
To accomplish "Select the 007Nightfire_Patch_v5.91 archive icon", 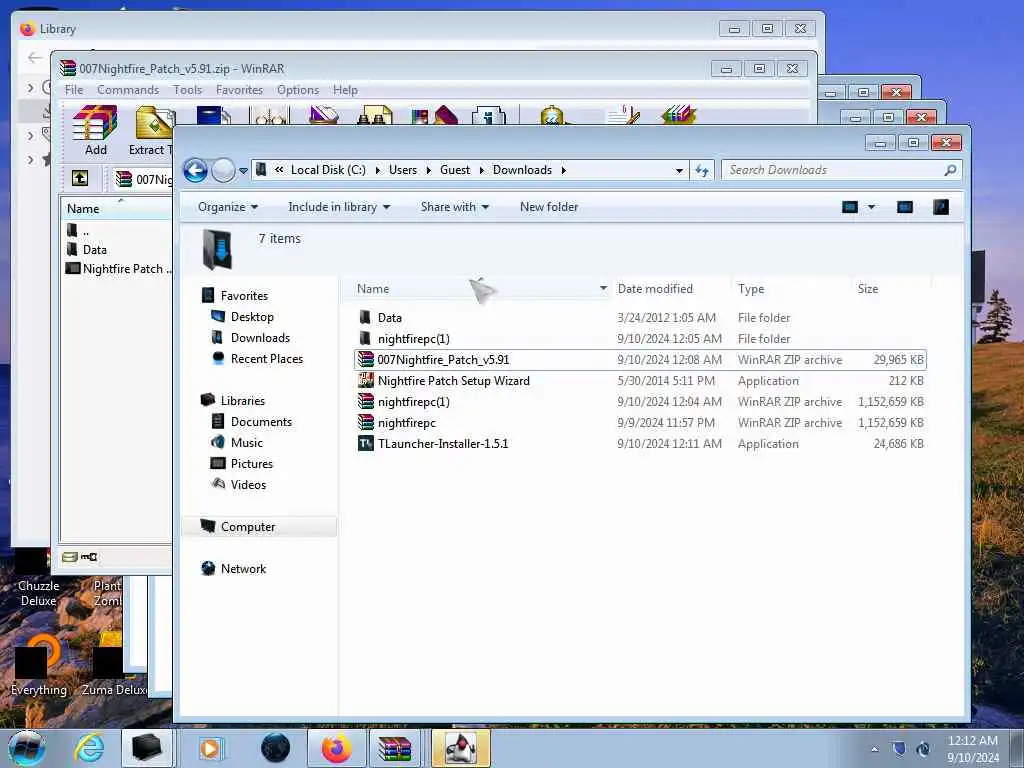I will click(x=366, y=360).
